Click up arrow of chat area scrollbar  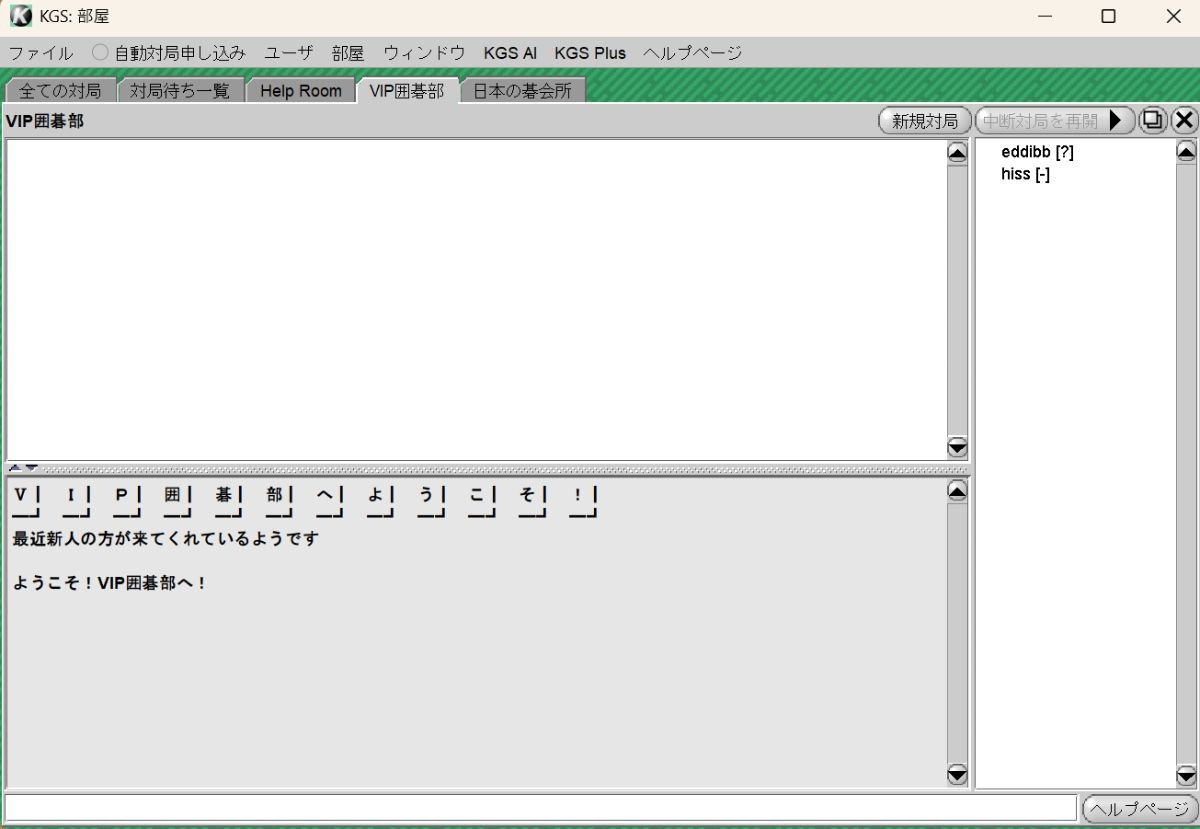pyautogui.click(x=957, y=491)
